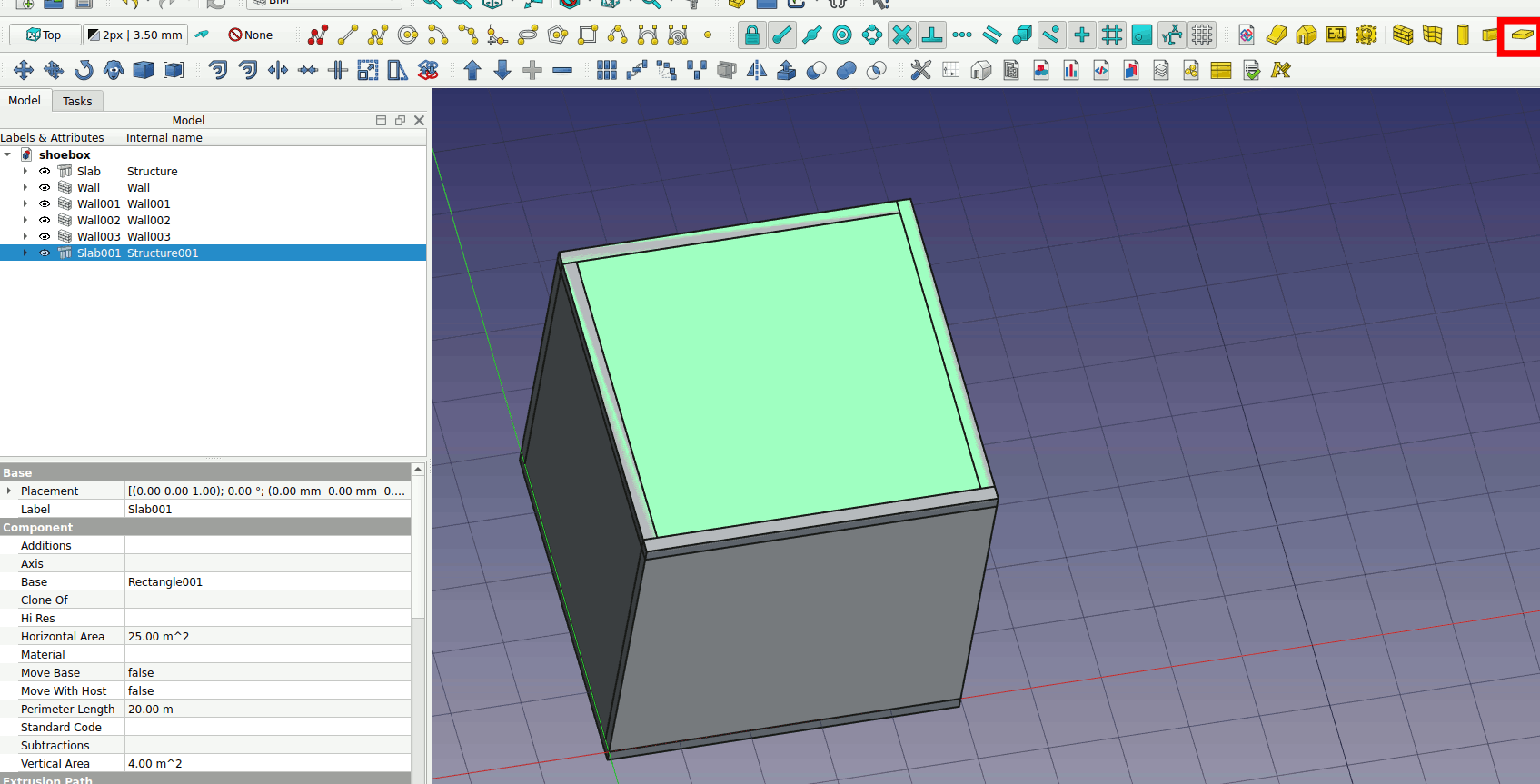Hide the Wall002 object via eye icon
Screen dimensions: 1540x784
tap(45, 221)
